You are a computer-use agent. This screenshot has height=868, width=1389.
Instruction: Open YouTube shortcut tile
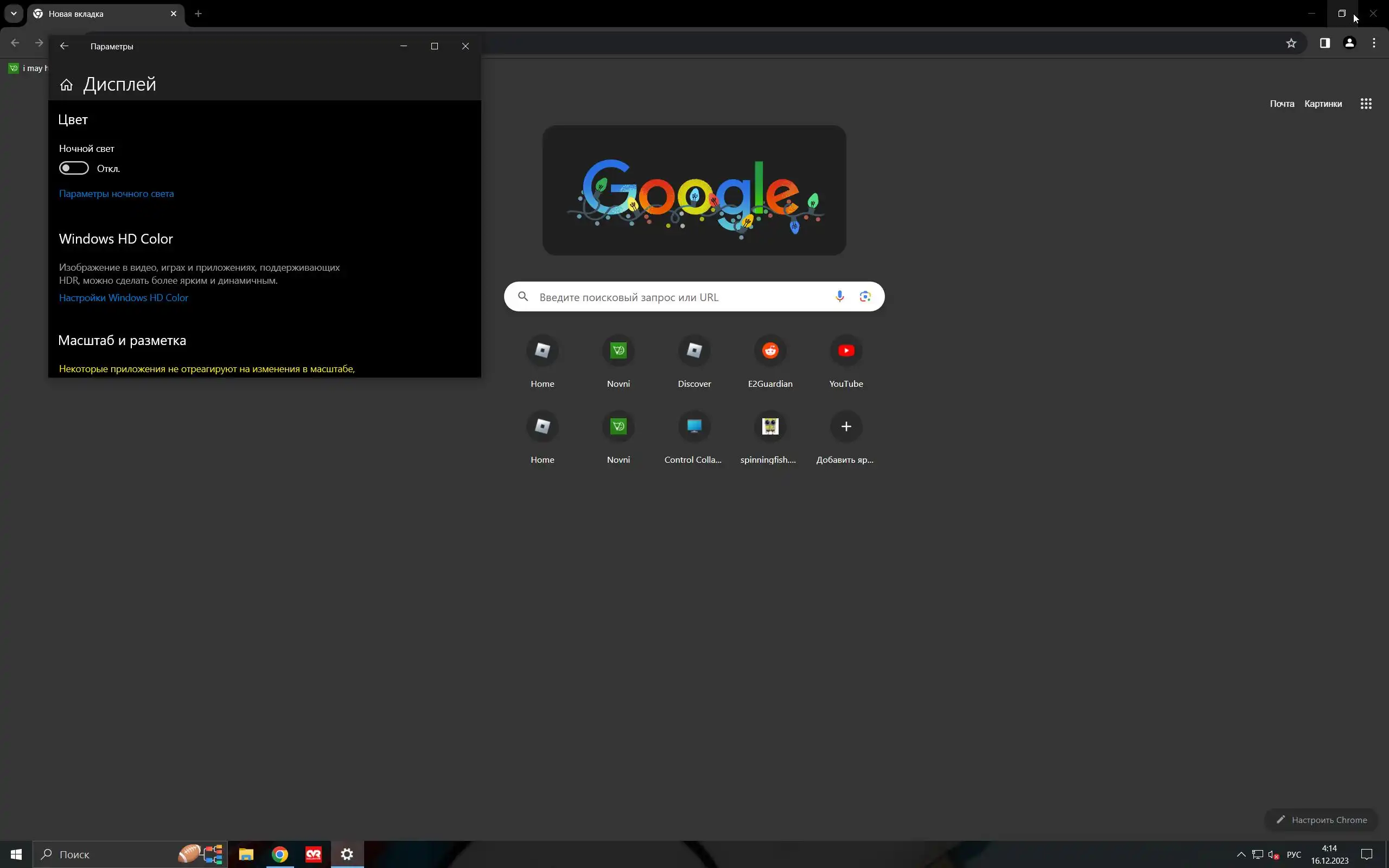845,351
